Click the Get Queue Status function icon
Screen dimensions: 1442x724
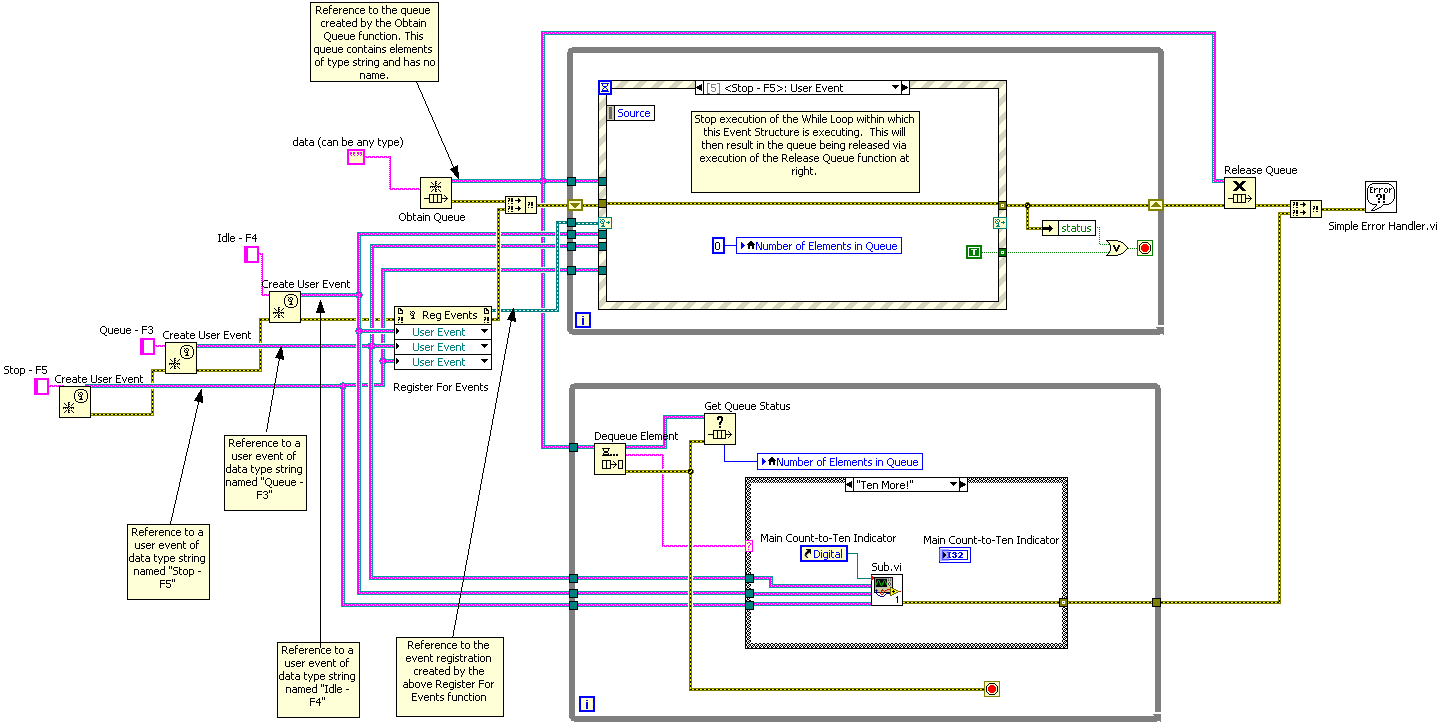click(x=720, y=429)
